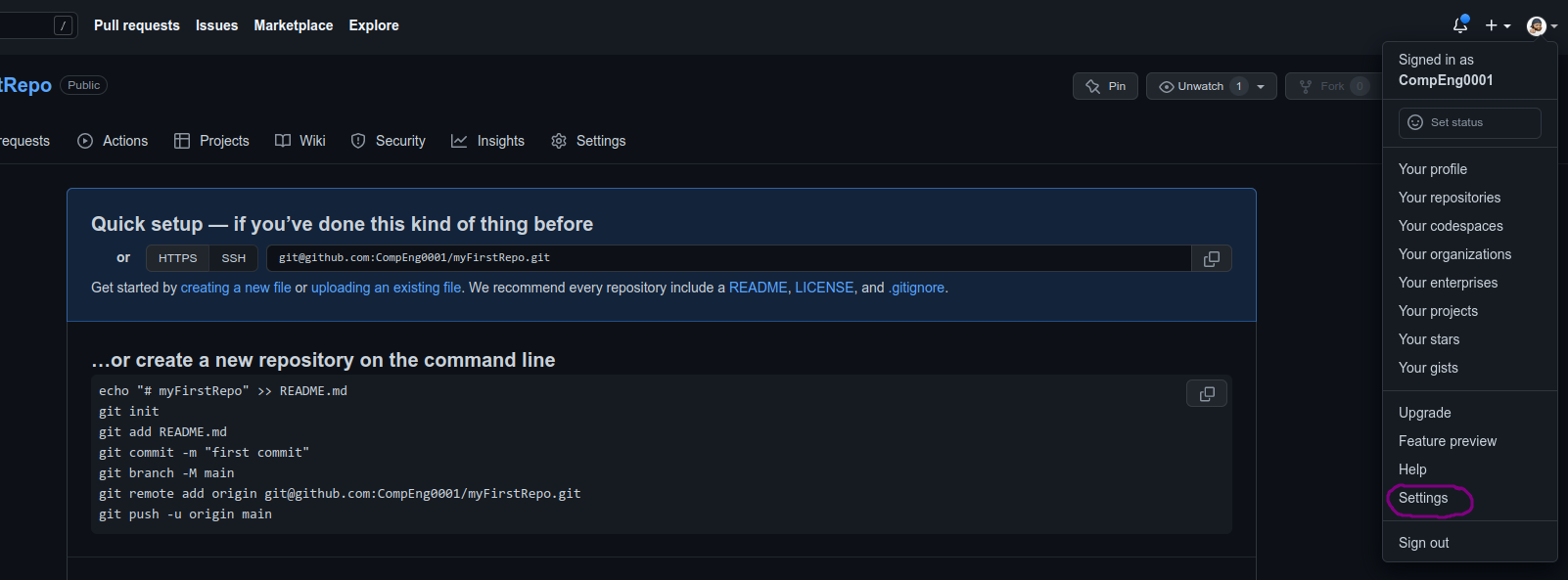Choose Settings from the user menu

1423,498
